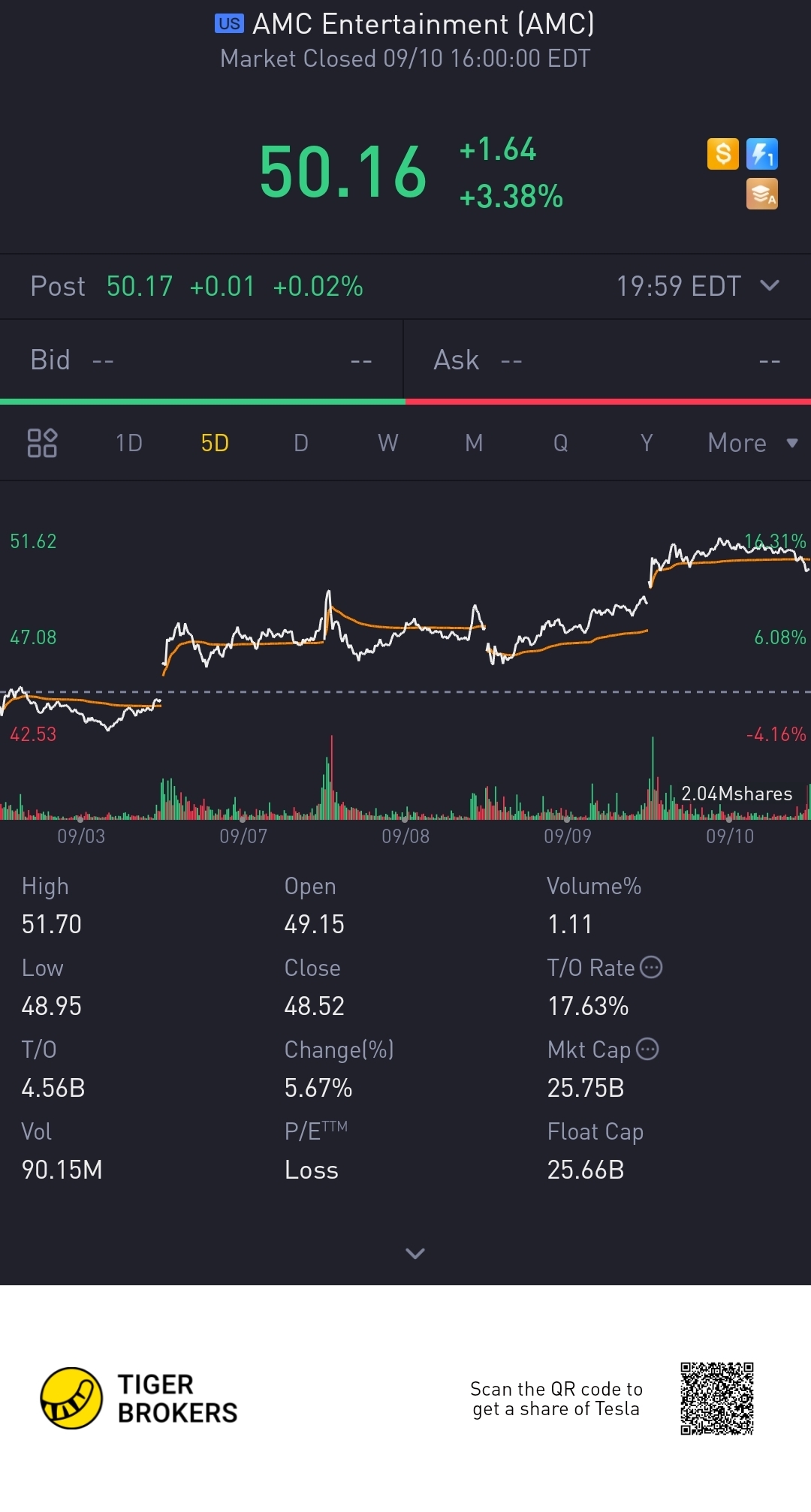Screen dimensions: 811x1512
Task: Expand more stock statistics chevron
Action: (415, 1253)
